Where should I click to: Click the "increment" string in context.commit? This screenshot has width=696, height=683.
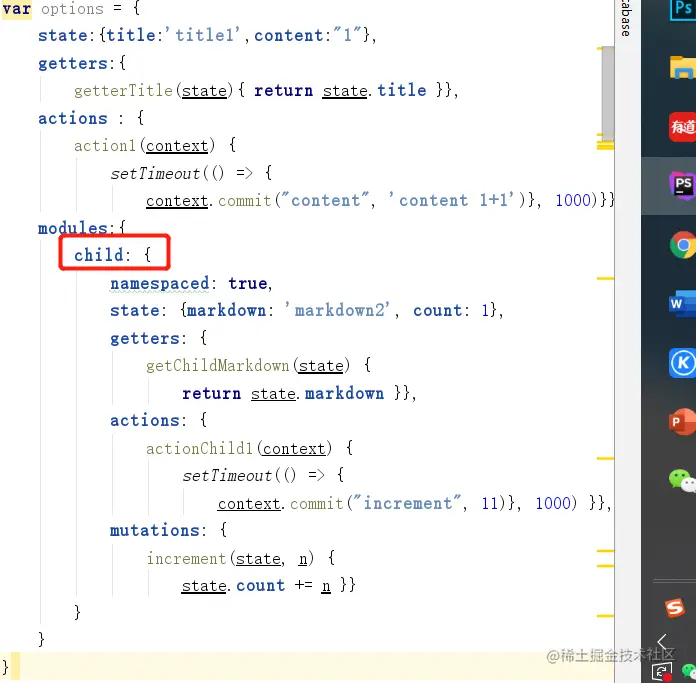click(408, 503)
